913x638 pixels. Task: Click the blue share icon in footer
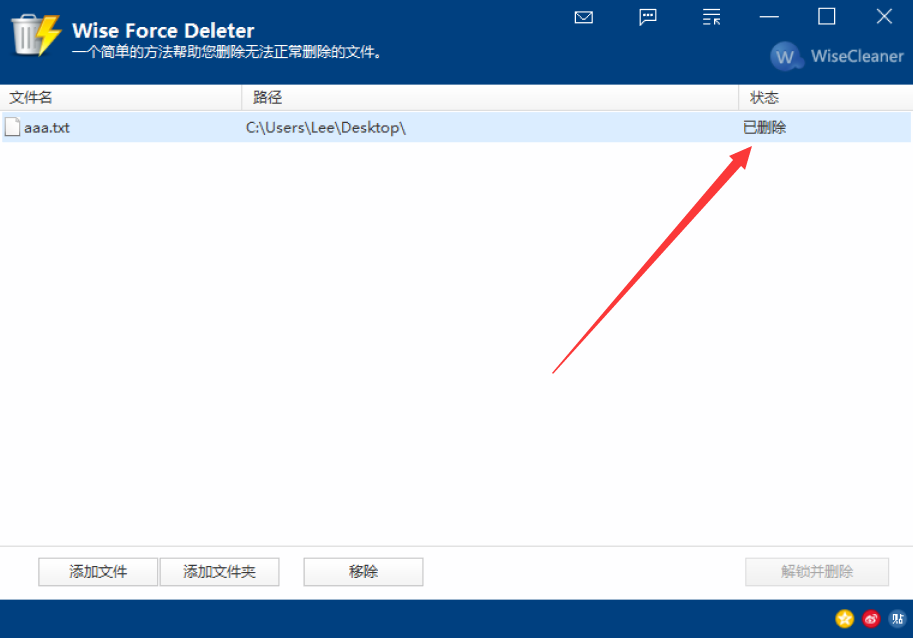(897, 619)
